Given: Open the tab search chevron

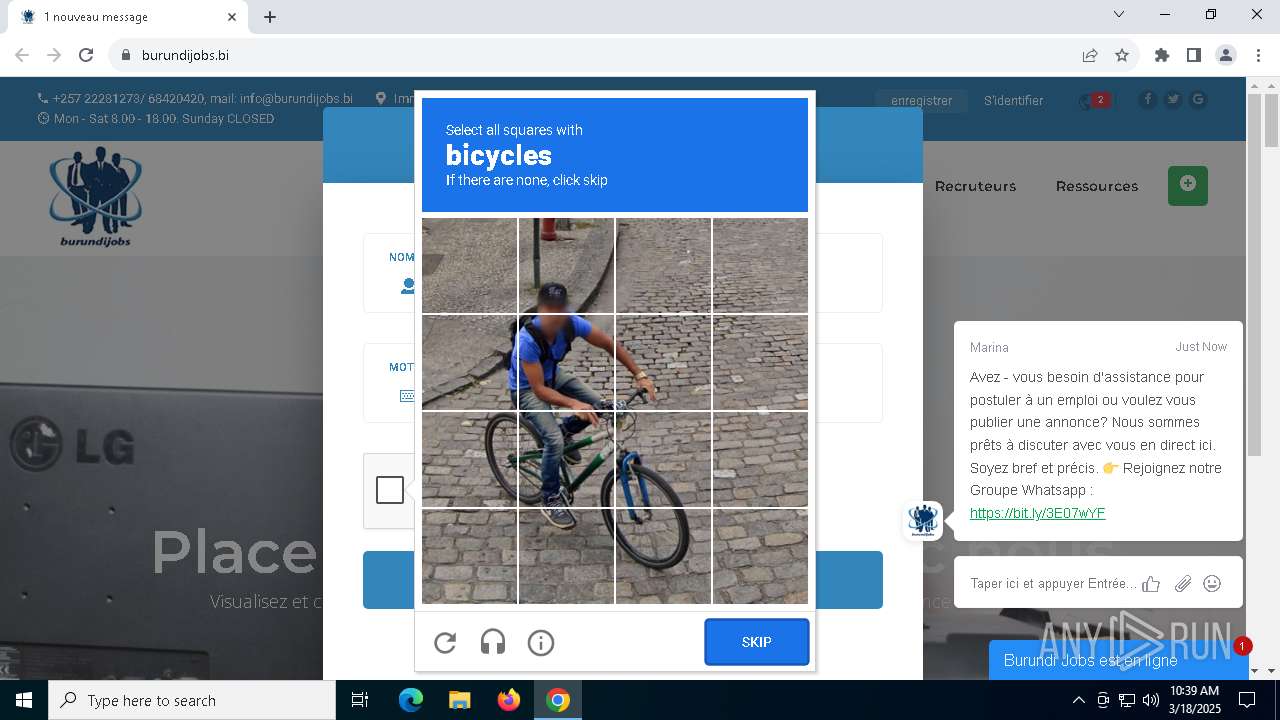Looking at the screenshot, I should click(1119, 14).
